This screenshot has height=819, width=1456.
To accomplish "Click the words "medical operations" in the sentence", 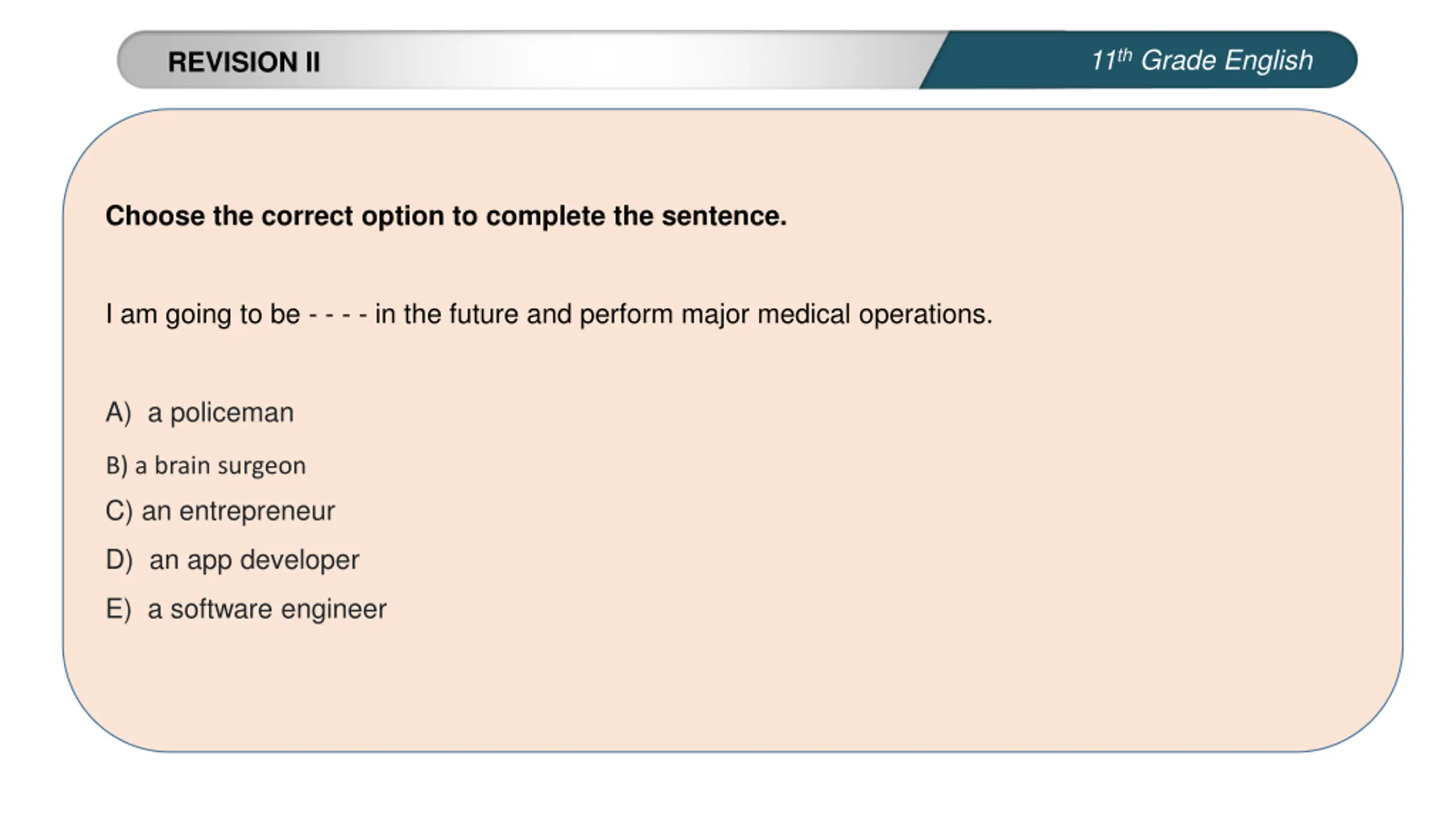I will click(x=875, y=315).
